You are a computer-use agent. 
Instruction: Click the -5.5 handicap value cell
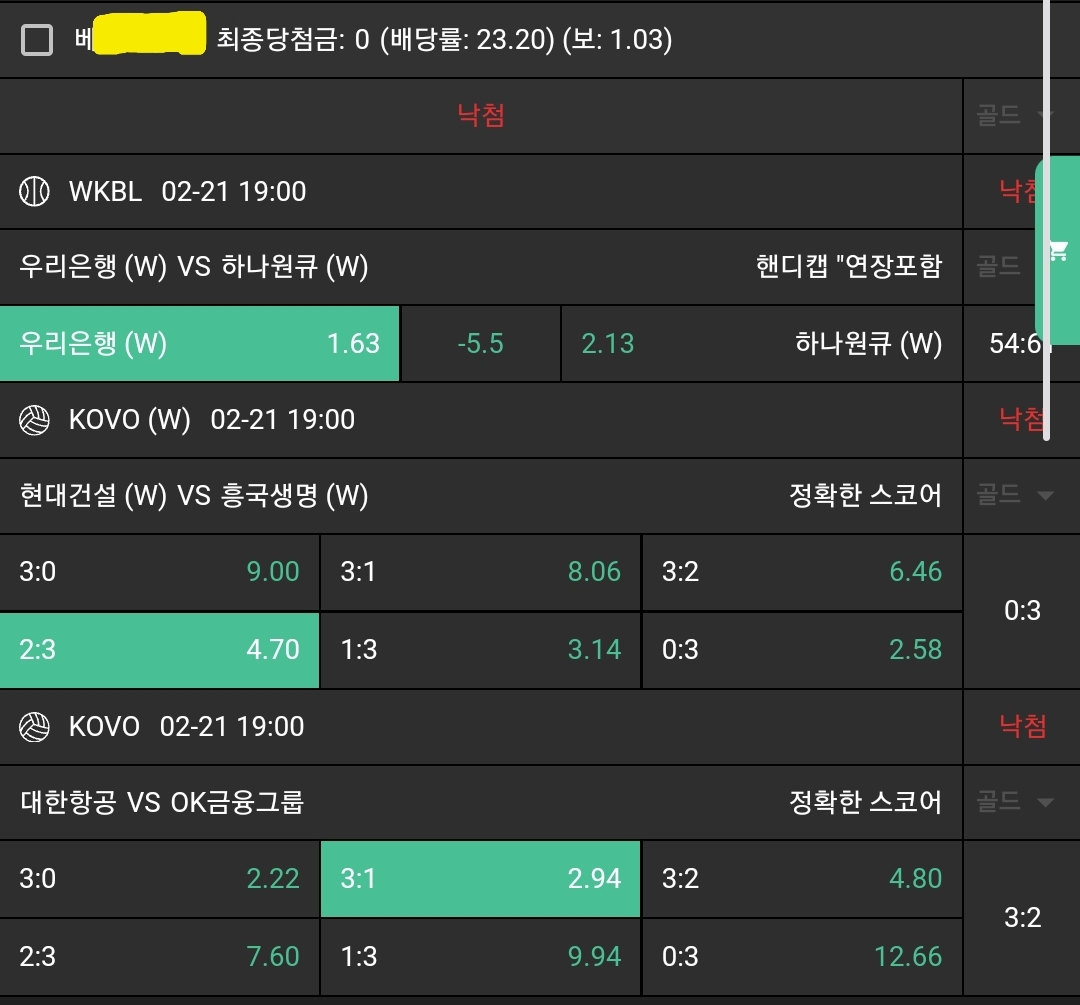coord(480,344)
